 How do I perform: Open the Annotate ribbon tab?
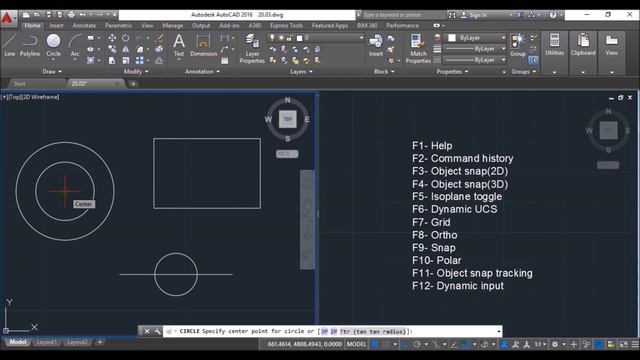(x=84, y=26)
